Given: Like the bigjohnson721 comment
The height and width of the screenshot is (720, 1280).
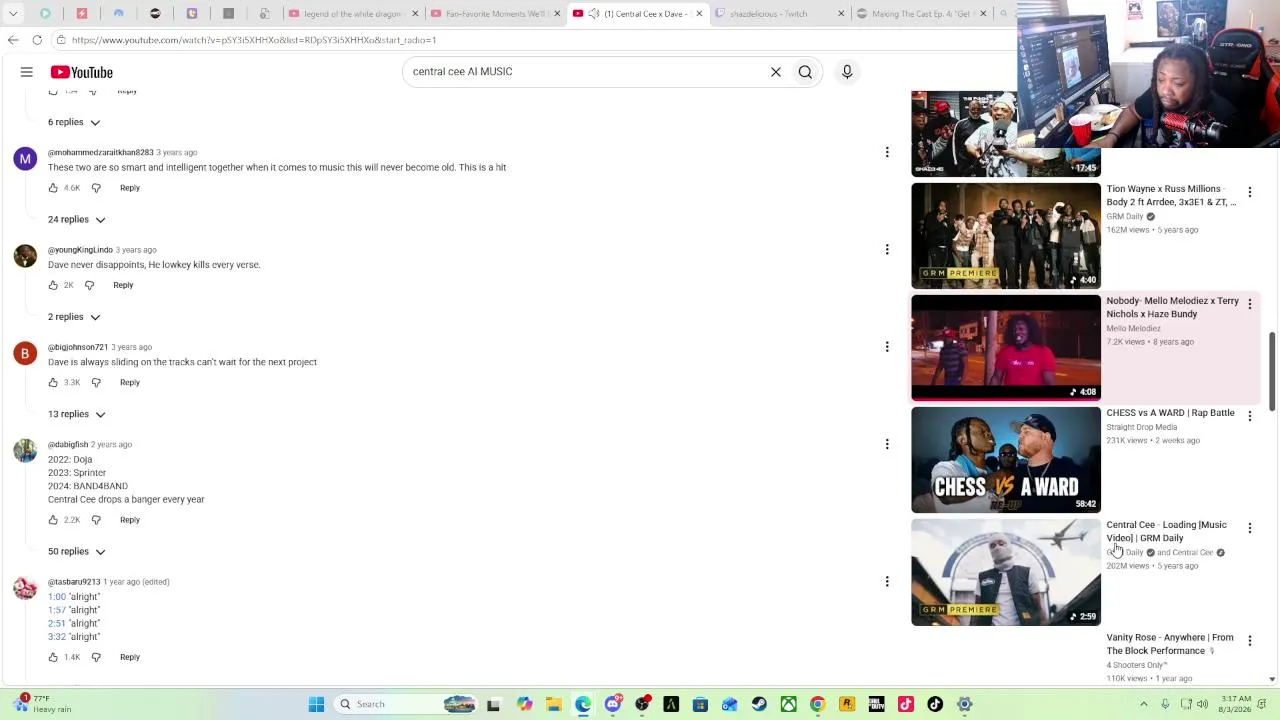Looking at the screenshot, I should 53,382.
